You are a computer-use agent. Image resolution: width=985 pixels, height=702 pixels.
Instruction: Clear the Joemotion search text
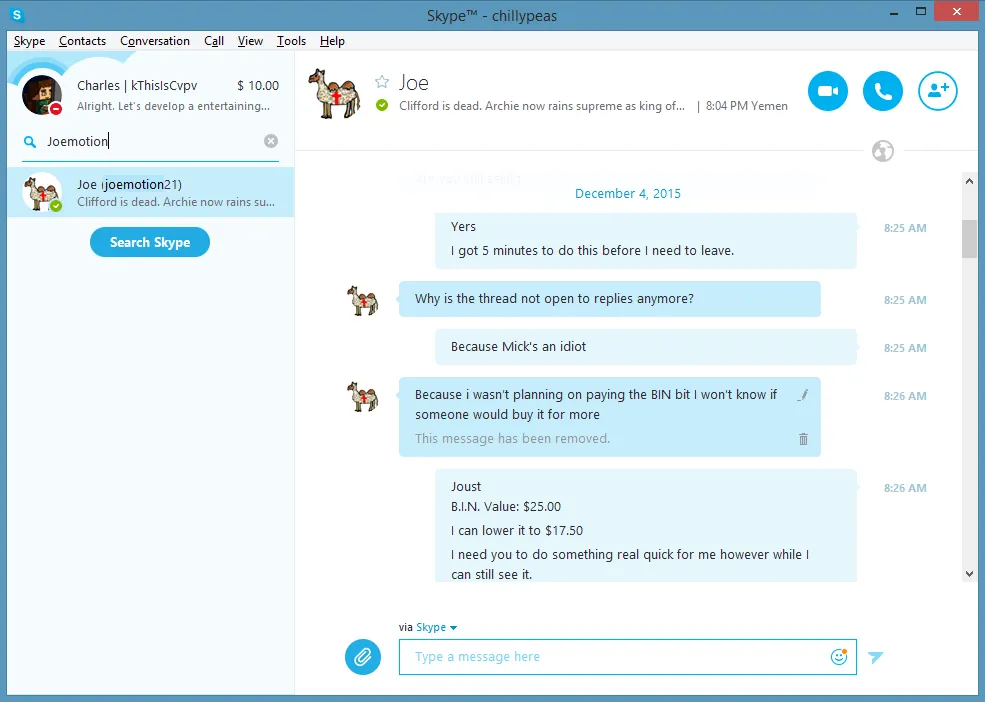click(x=271, y=141)
